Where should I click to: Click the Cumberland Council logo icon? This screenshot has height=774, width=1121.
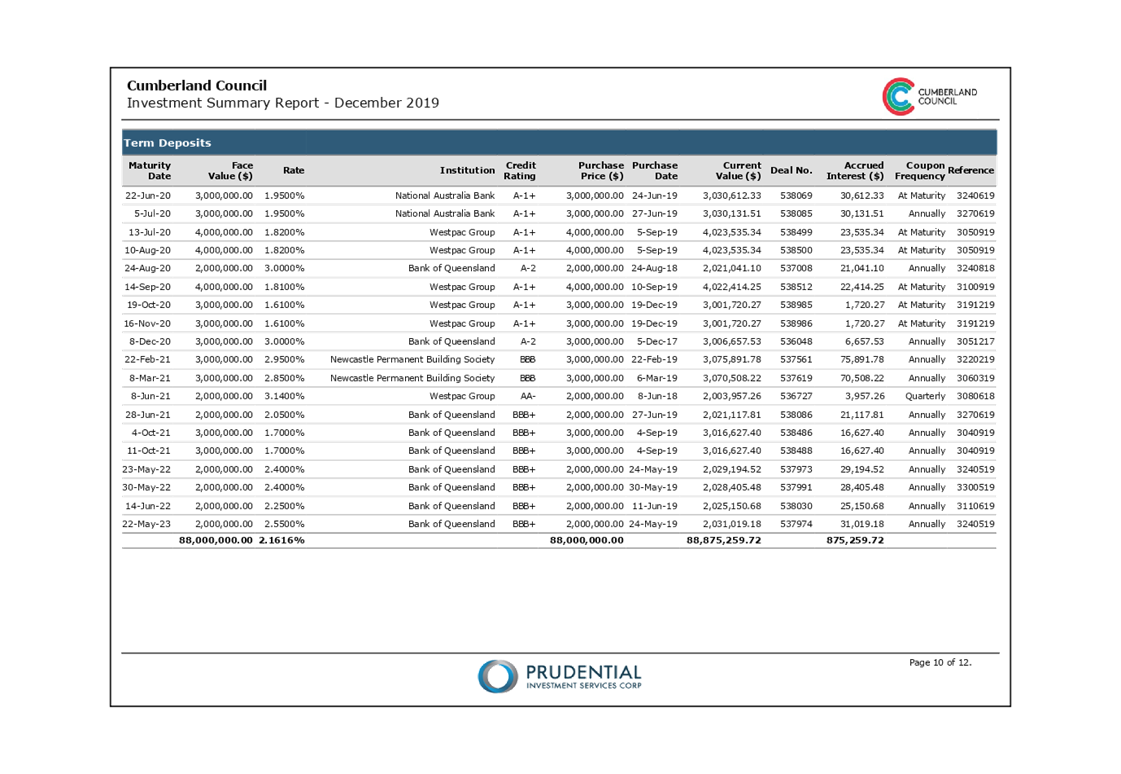point(898,96)
